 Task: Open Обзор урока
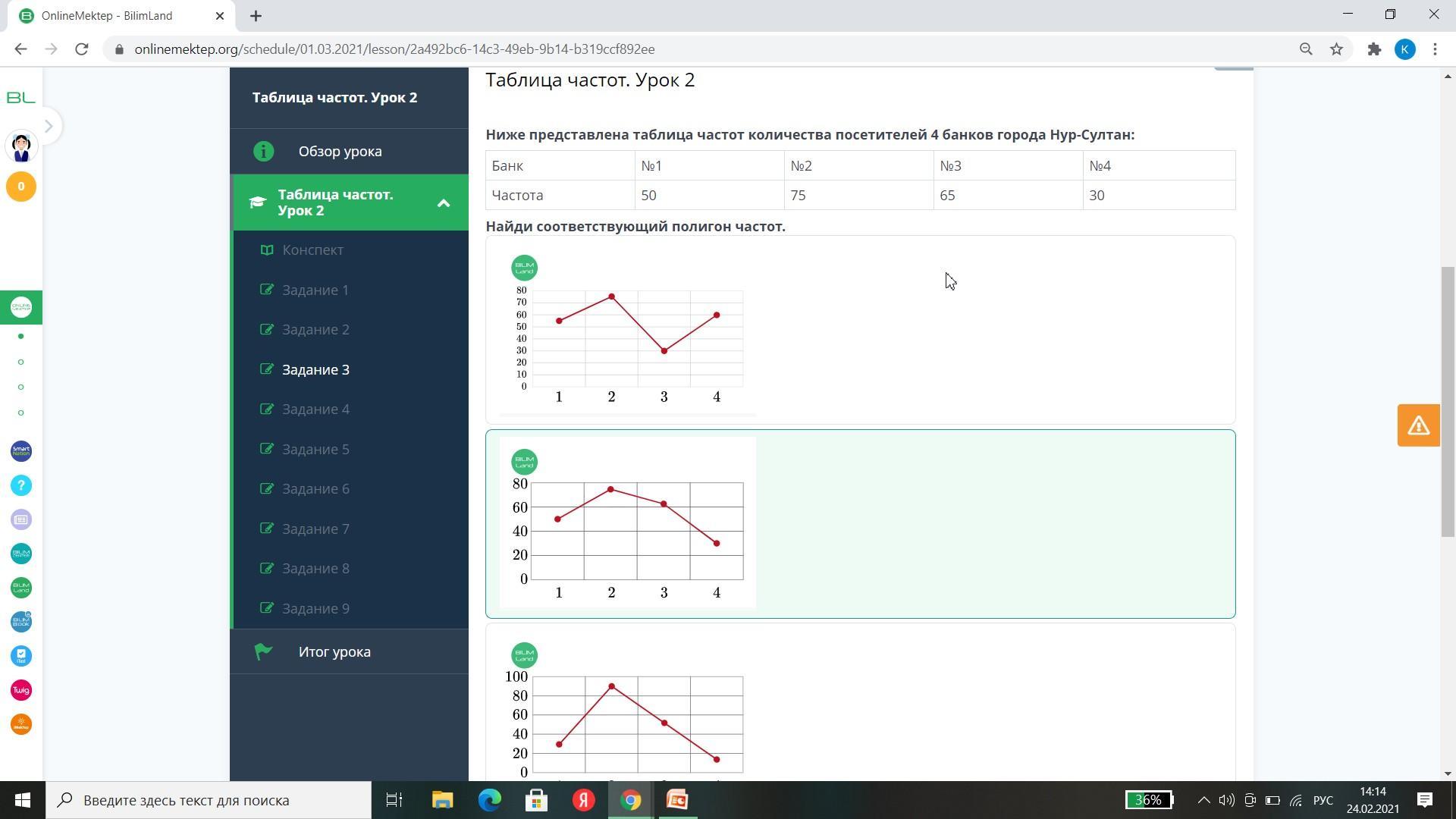[340, 152]
